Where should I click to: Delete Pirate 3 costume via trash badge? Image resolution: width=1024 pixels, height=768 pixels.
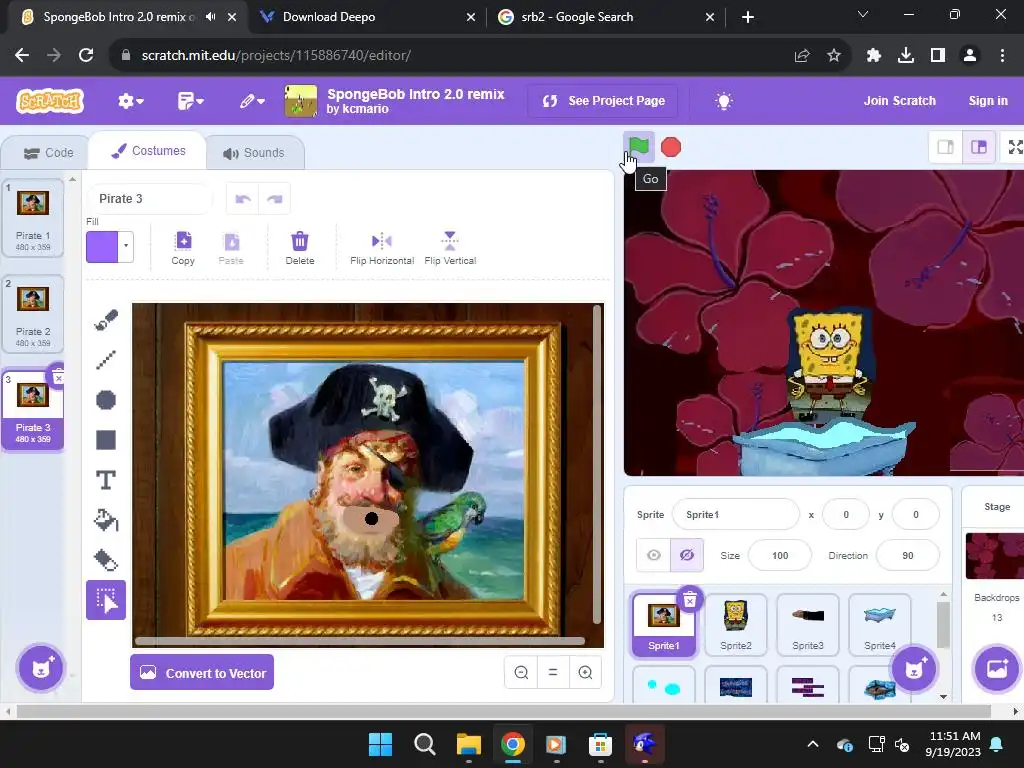[x=57, y=377]
